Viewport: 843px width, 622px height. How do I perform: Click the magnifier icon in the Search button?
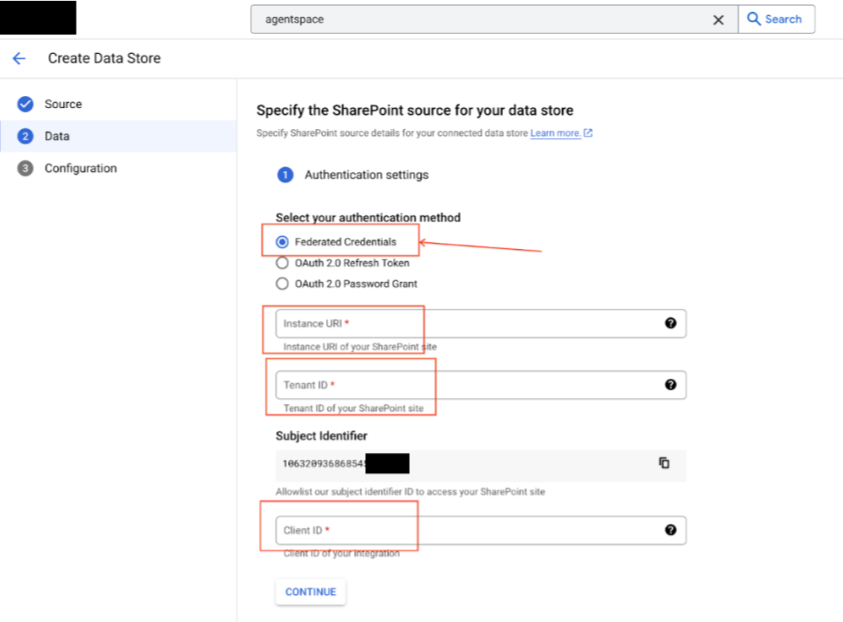[753, 19]
